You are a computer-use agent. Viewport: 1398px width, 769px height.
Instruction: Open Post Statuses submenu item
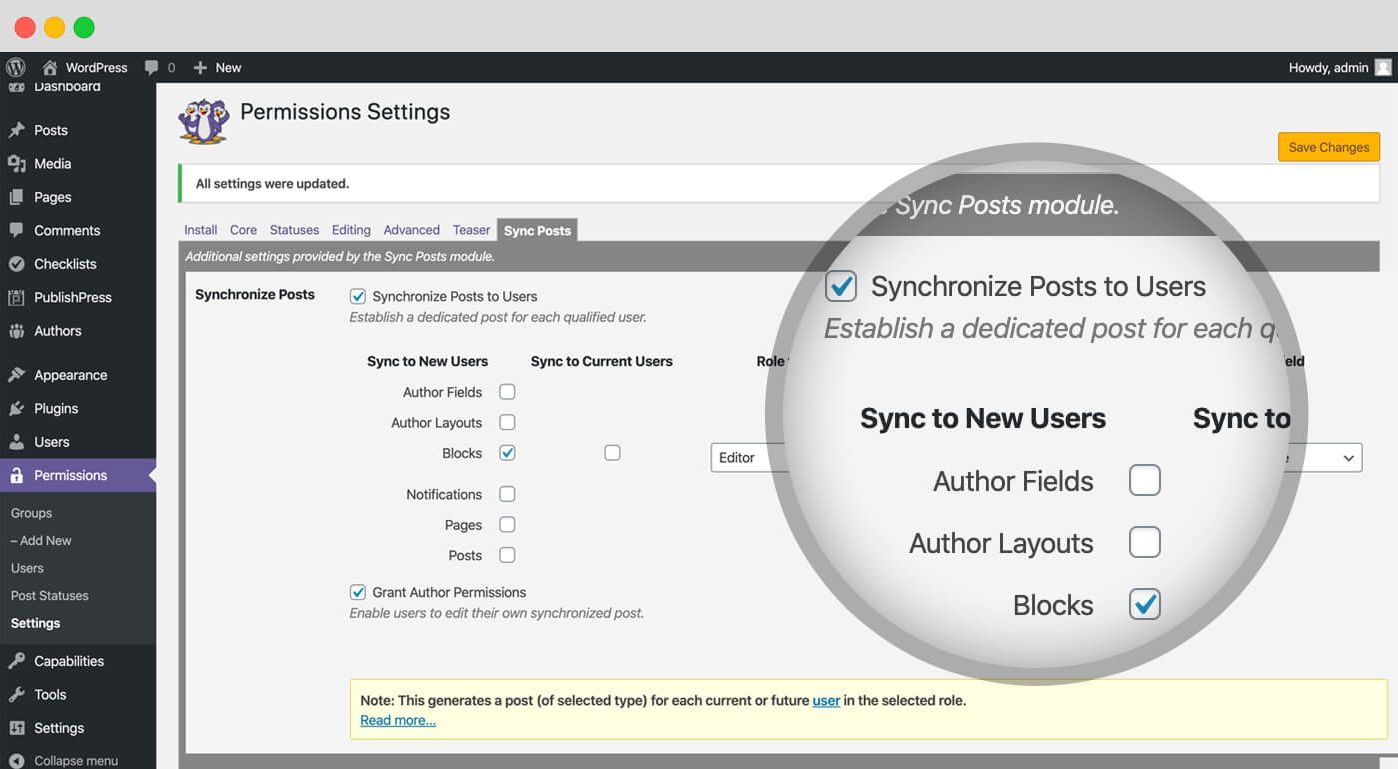coord(49,596)
